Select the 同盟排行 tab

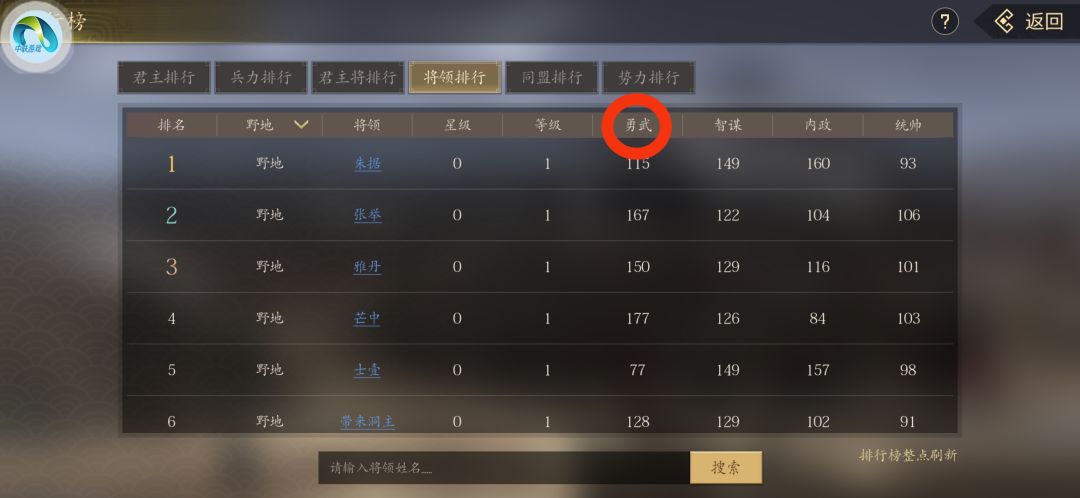click(552, 77)
